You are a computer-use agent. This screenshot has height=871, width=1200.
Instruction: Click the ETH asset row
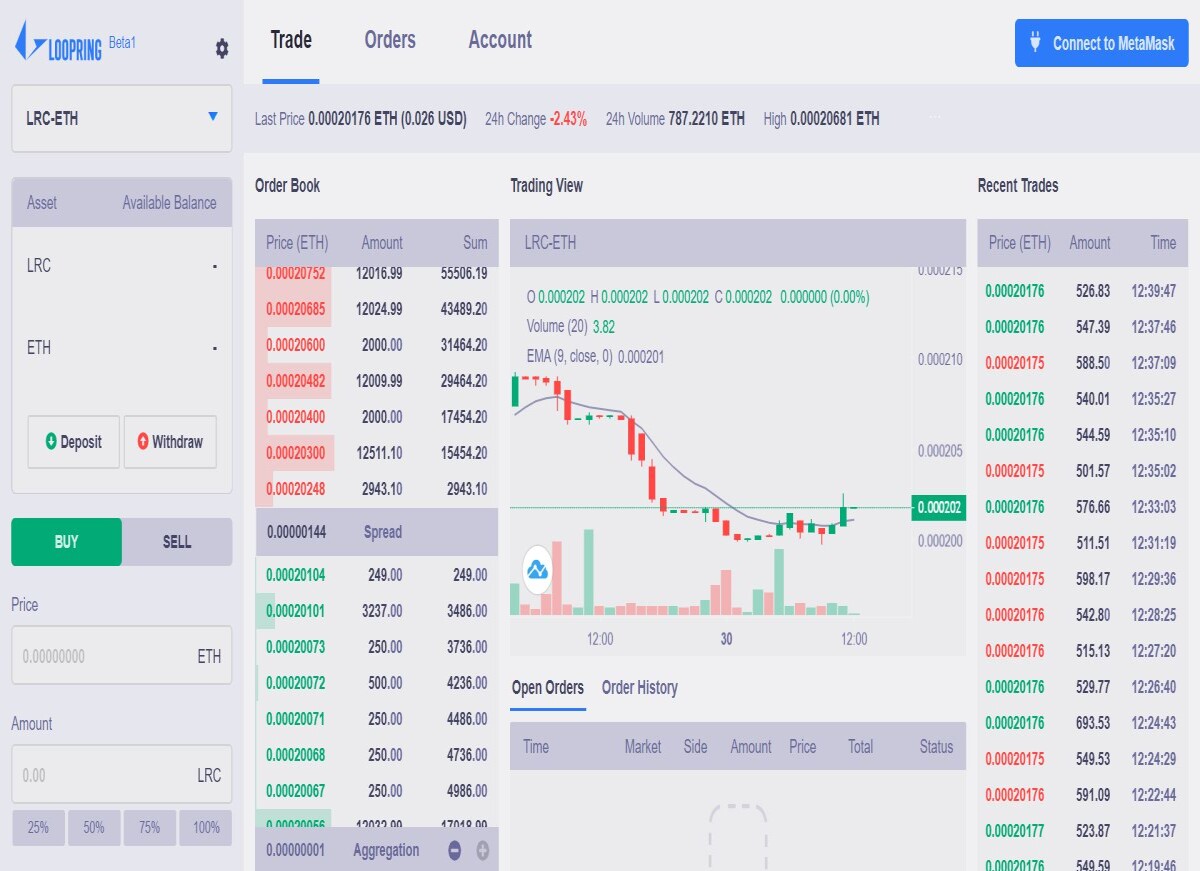click(121, 348)
